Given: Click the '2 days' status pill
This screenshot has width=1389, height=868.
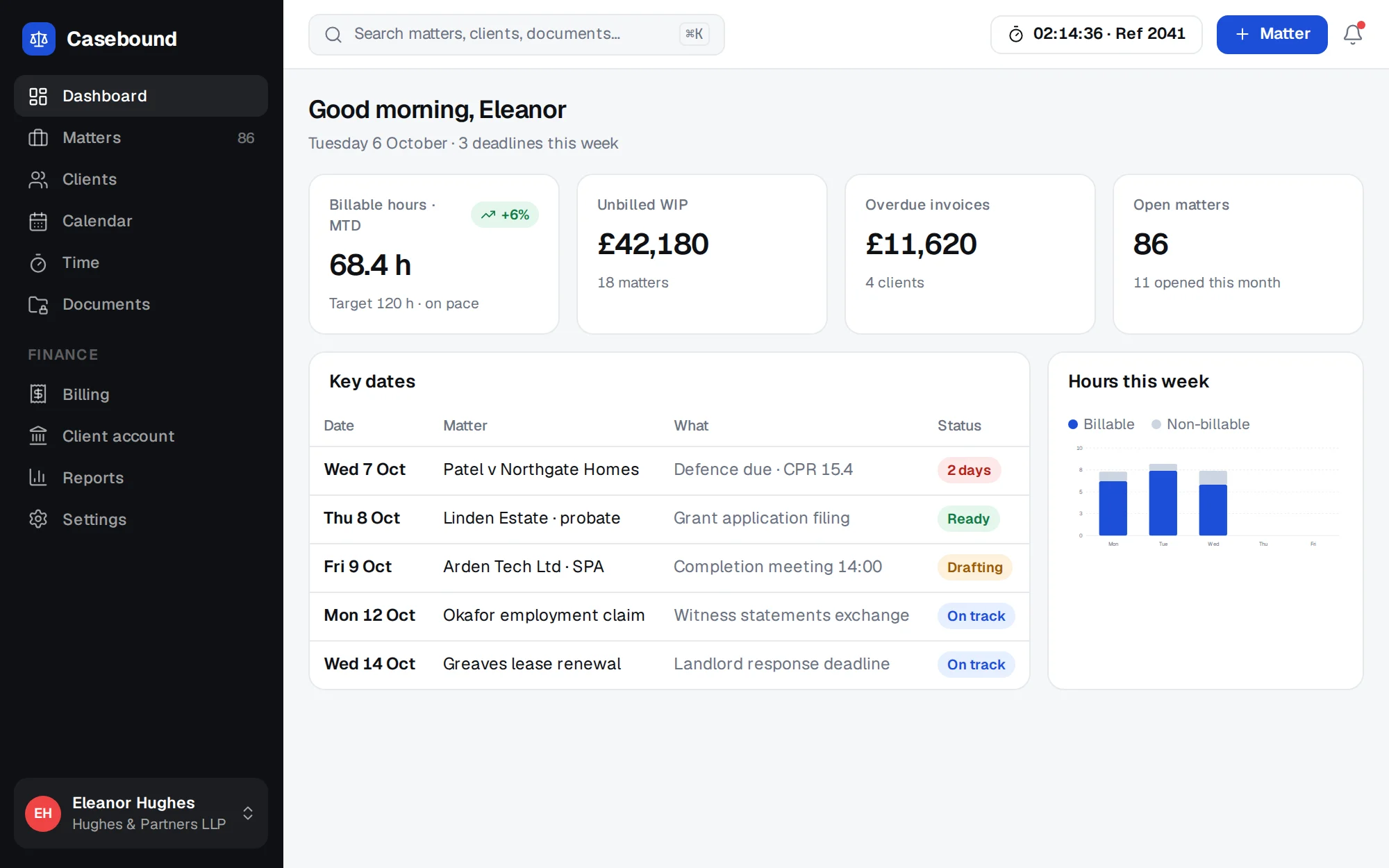Looking at the screenshot, I should click(x=969, y=470).
